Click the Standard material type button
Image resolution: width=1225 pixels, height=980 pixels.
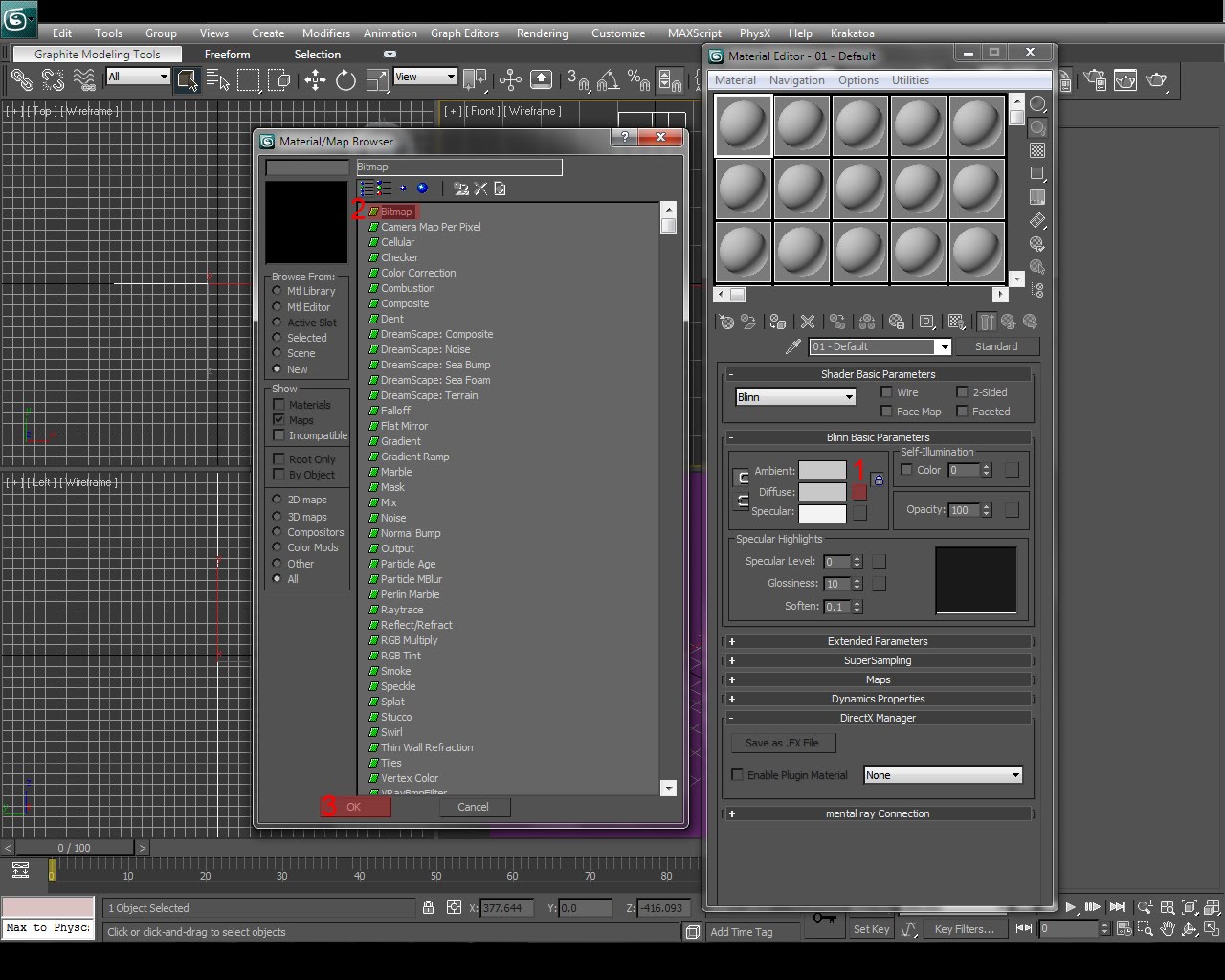pos(997,345)
